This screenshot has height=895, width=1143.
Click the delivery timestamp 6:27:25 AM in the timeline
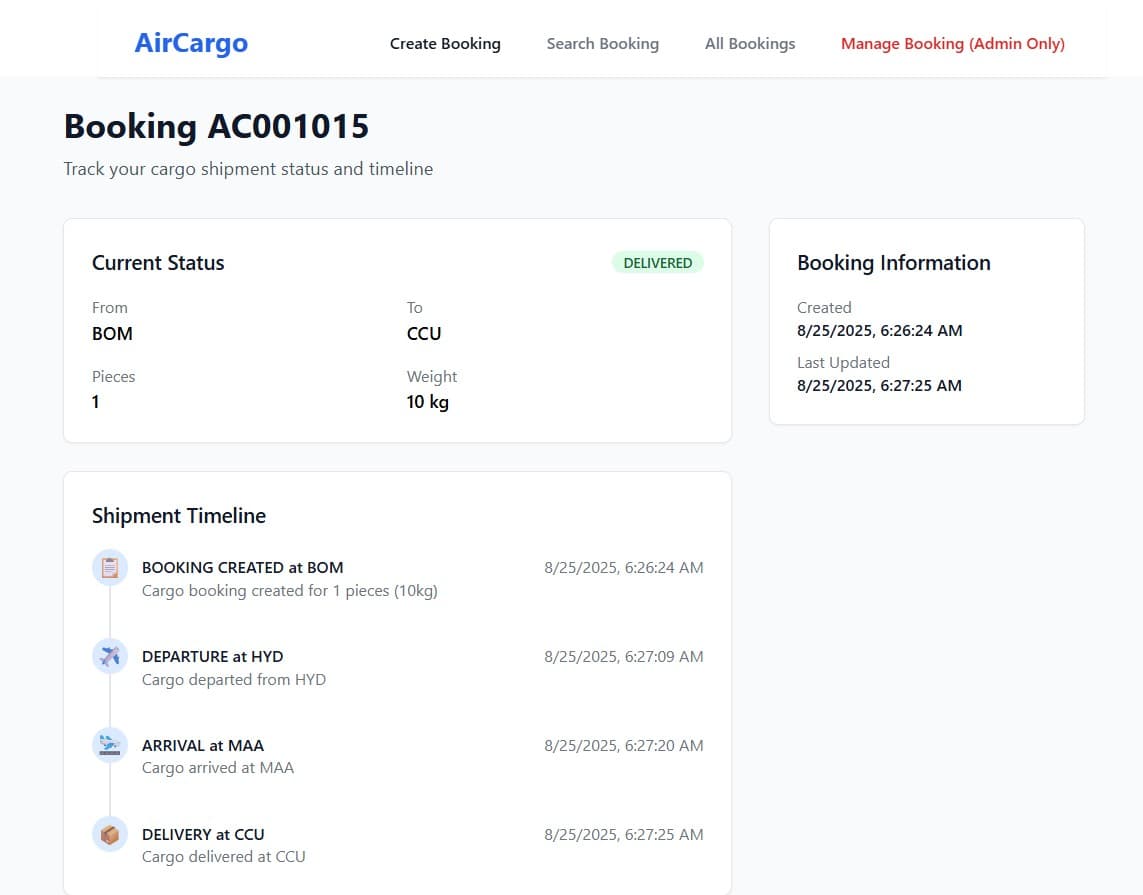[624, 835]
